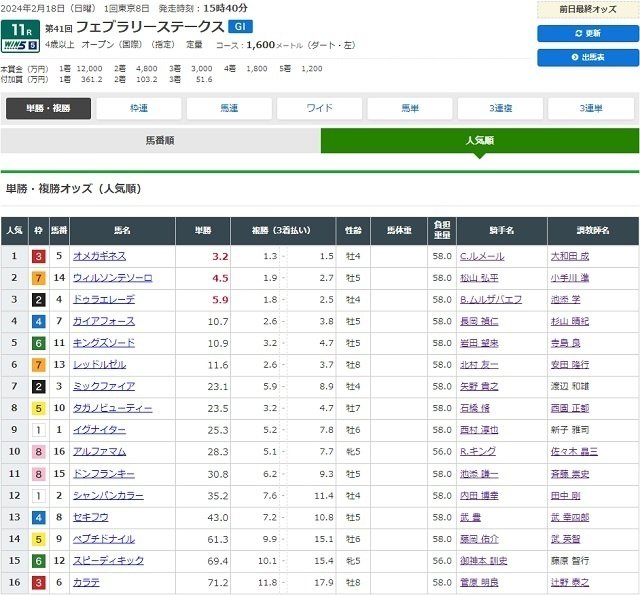Open jockey link 松山 弘平
This screenshot has height=595, width=640.
coord(479,278)
